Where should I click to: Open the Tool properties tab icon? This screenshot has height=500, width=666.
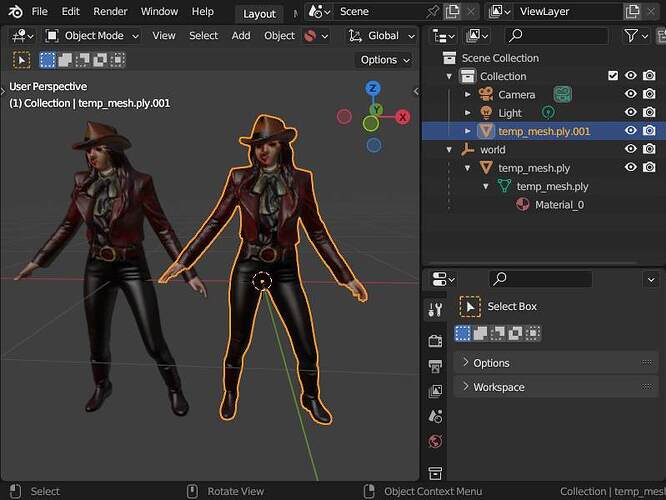(x=435, y=310)
